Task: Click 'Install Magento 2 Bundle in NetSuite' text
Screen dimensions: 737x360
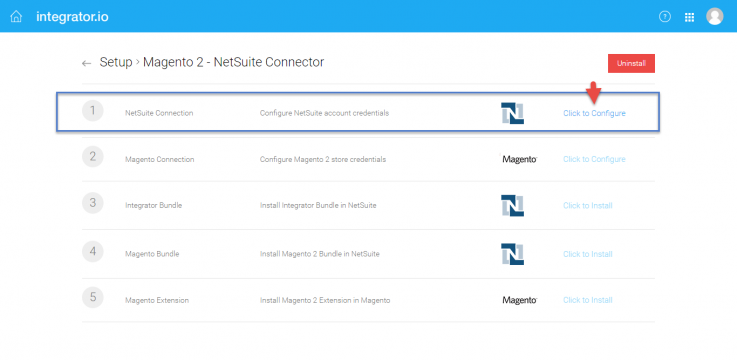Action: point(320,254)
